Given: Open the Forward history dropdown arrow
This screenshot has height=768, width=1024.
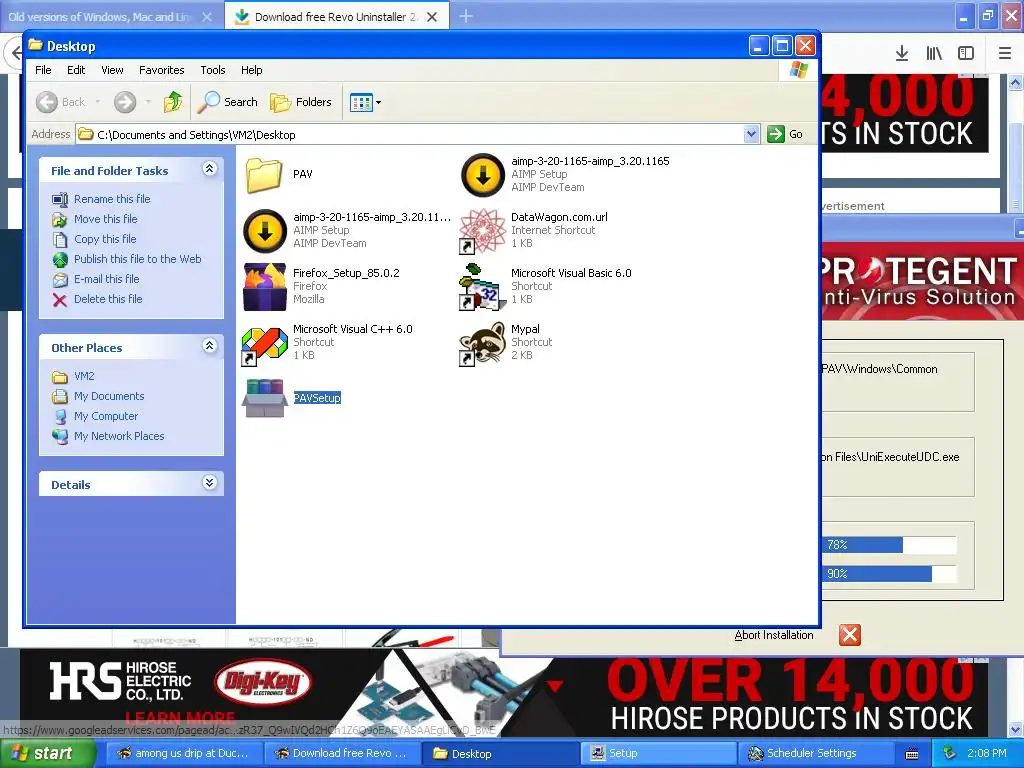Looking at the screenshot, I should coord(148,102).
